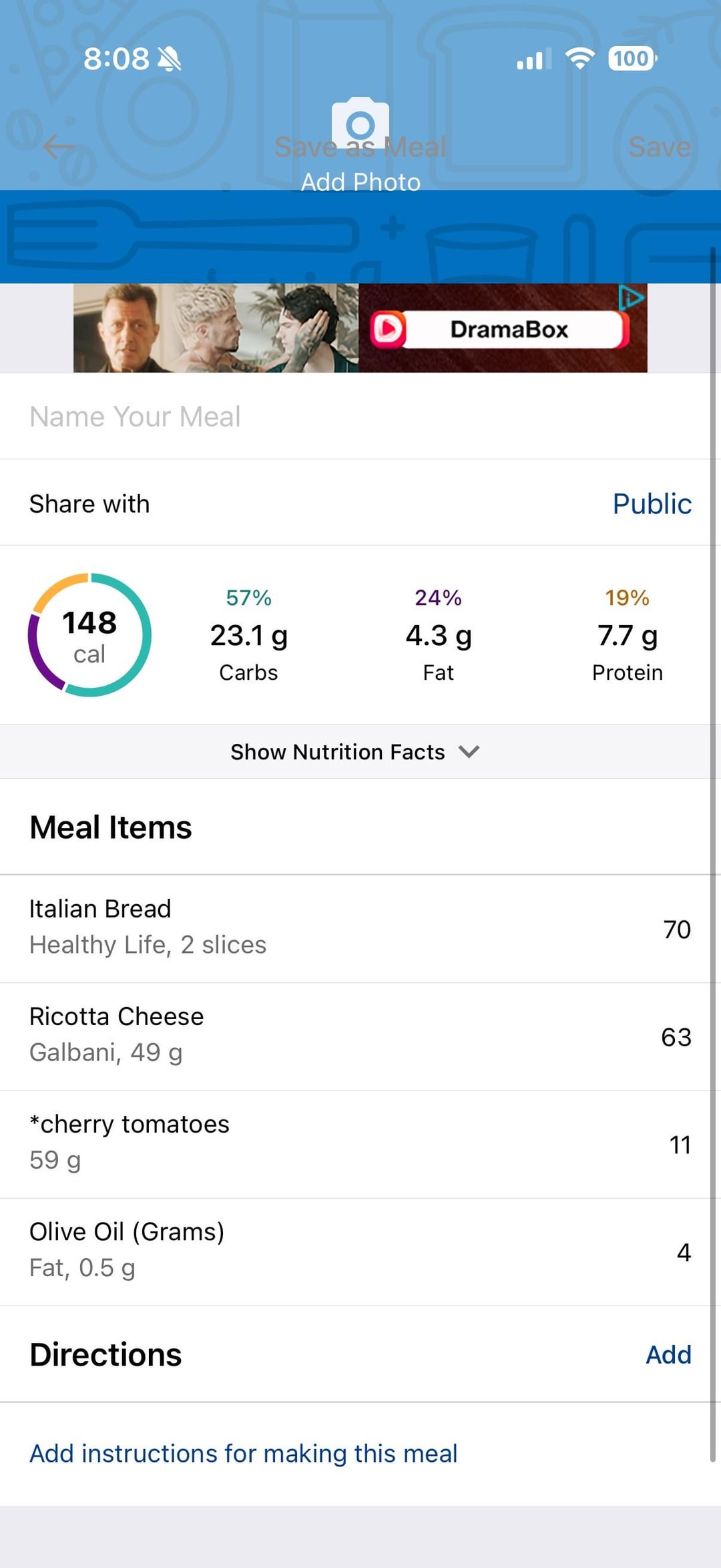Screen dimensions: 721x1568
Task: Tap the Name Your Meal field
Action: pos(355,417)
